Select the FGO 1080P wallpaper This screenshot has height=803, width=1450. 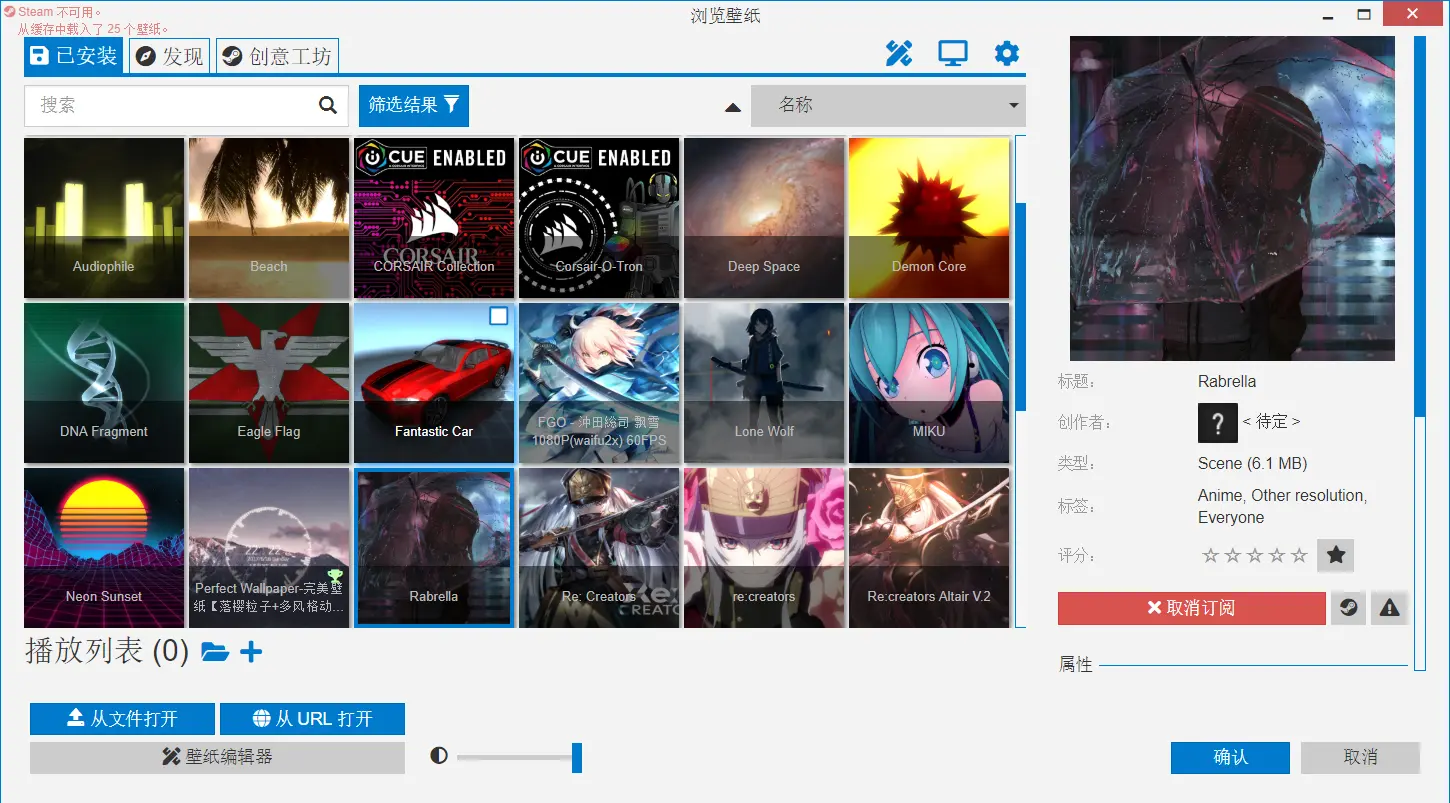(599, 383)
